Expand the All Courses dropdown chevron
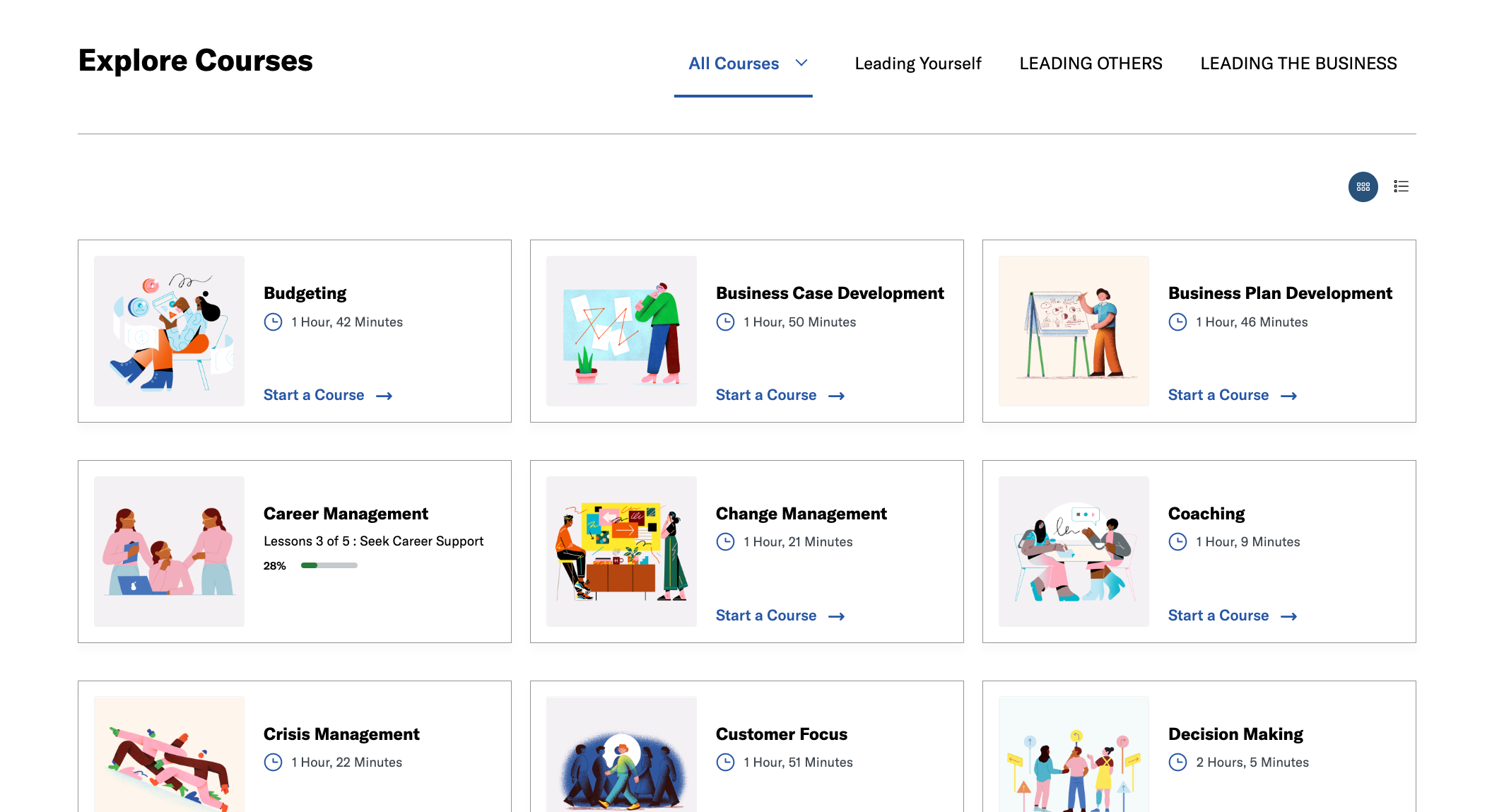The image size is (1504, 812). (x=801, y=63)
